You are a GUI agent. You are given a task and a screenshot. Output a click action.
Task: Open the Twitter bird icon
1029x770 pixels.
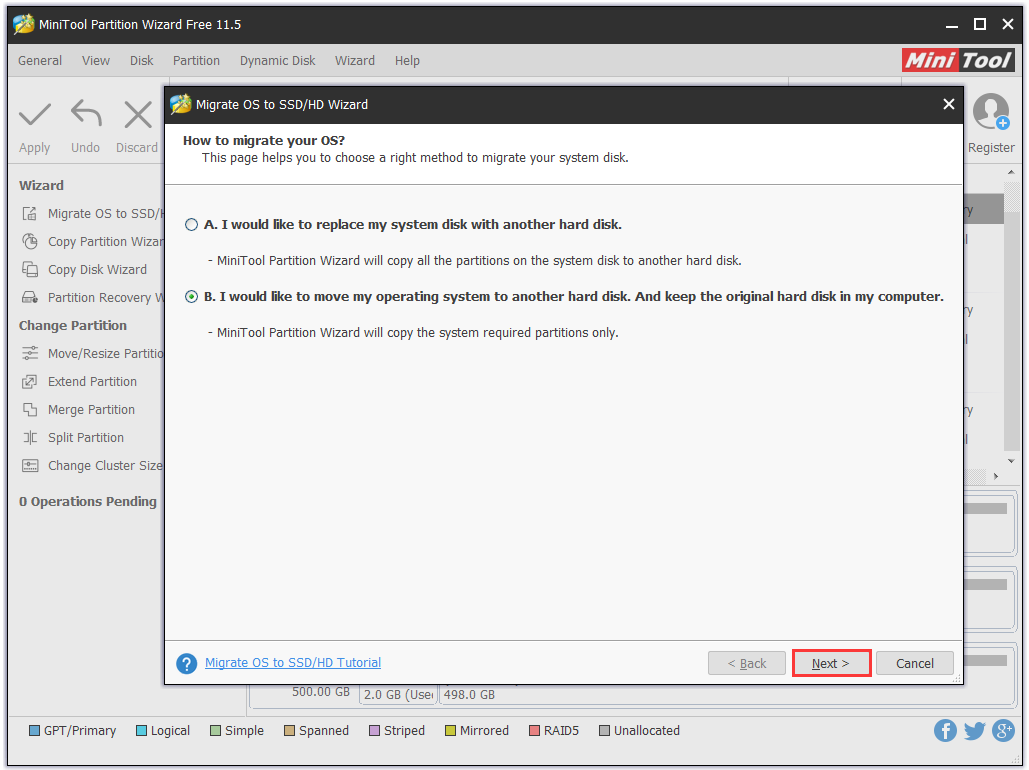(974, 730)
